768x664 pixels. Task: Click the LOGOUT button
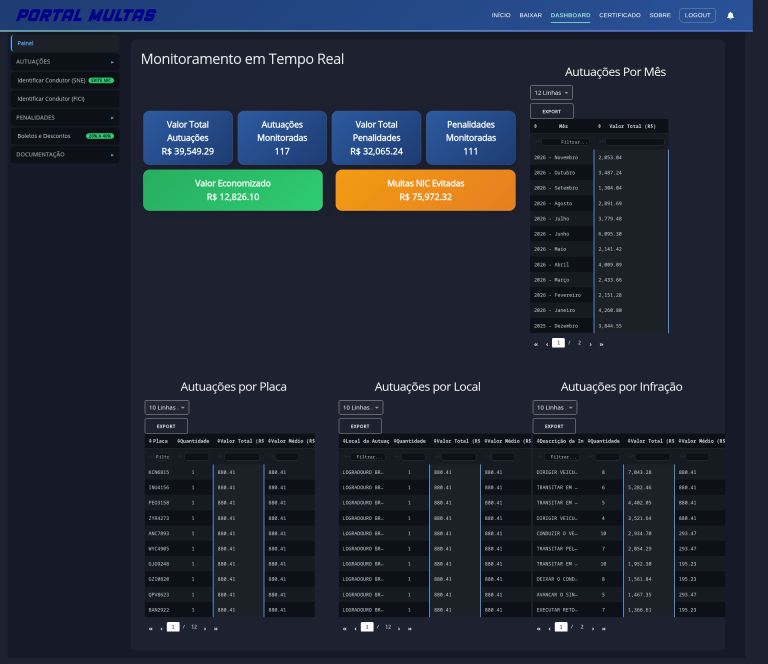coord(697,15)
